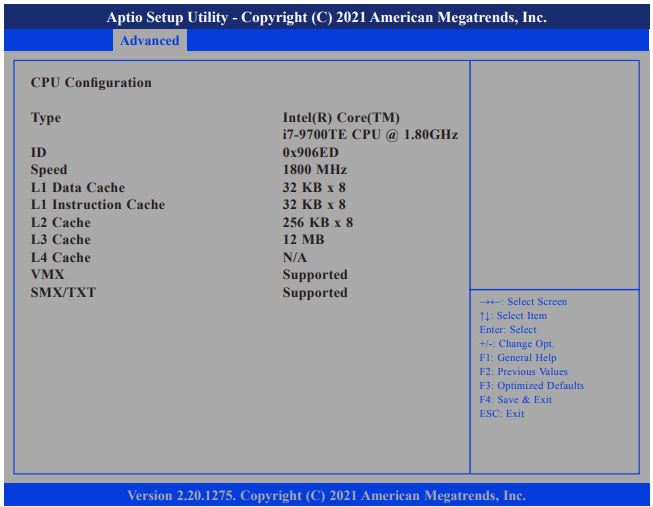Select the Speed row label
Viewport: 653px width, 507px height.
click(x=49, y=170)
